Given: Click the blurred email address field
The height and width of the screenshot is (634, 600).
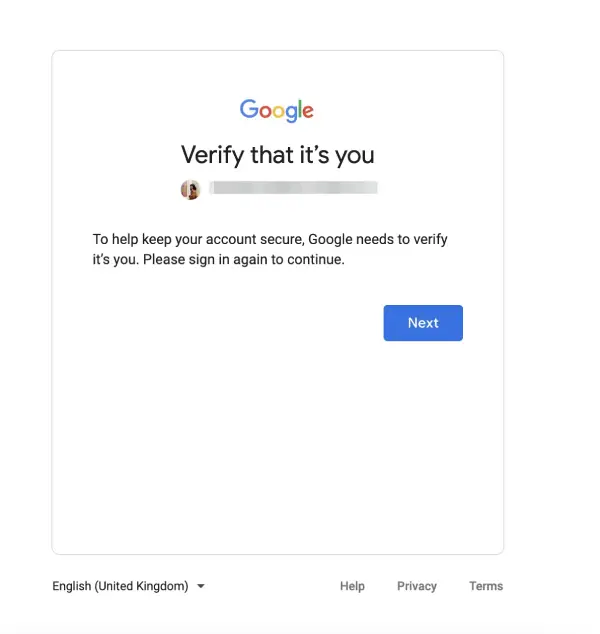Looking at the screenshot, I should [294, 188].
